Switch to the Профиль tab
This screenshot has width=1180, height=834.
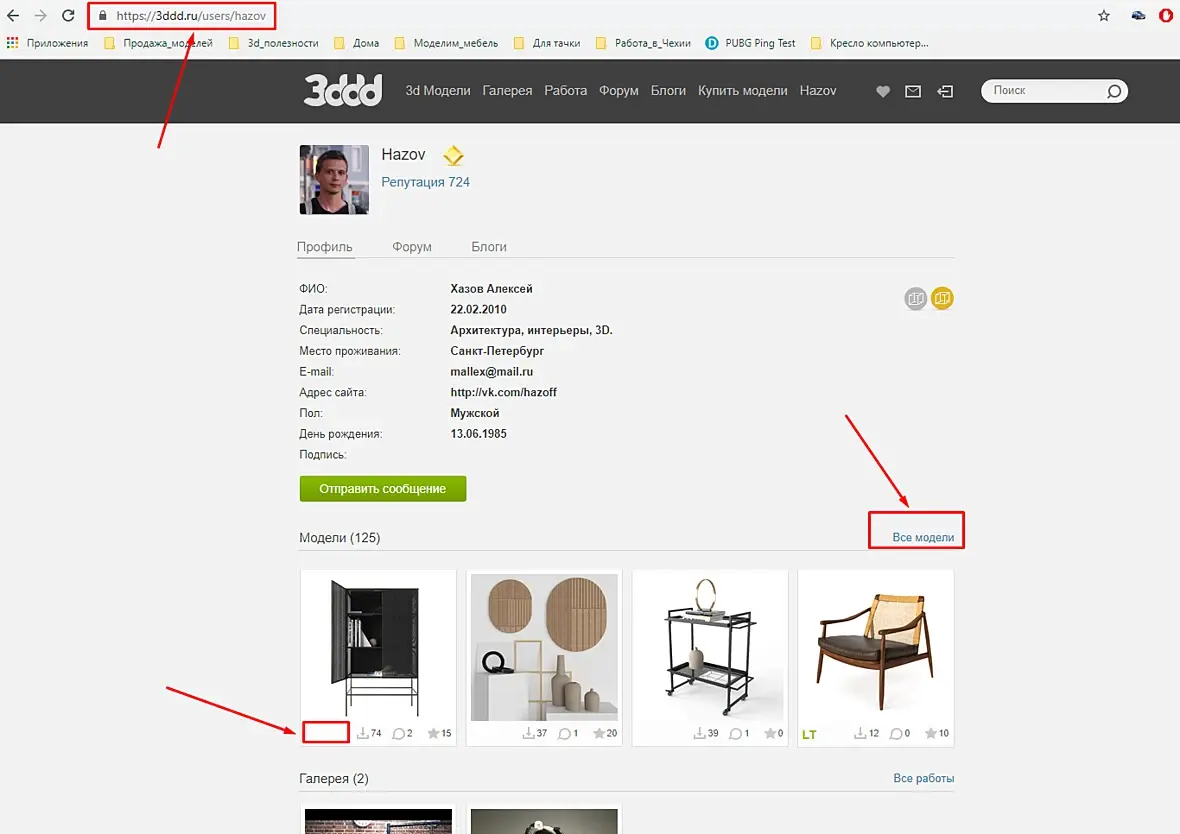324,247
